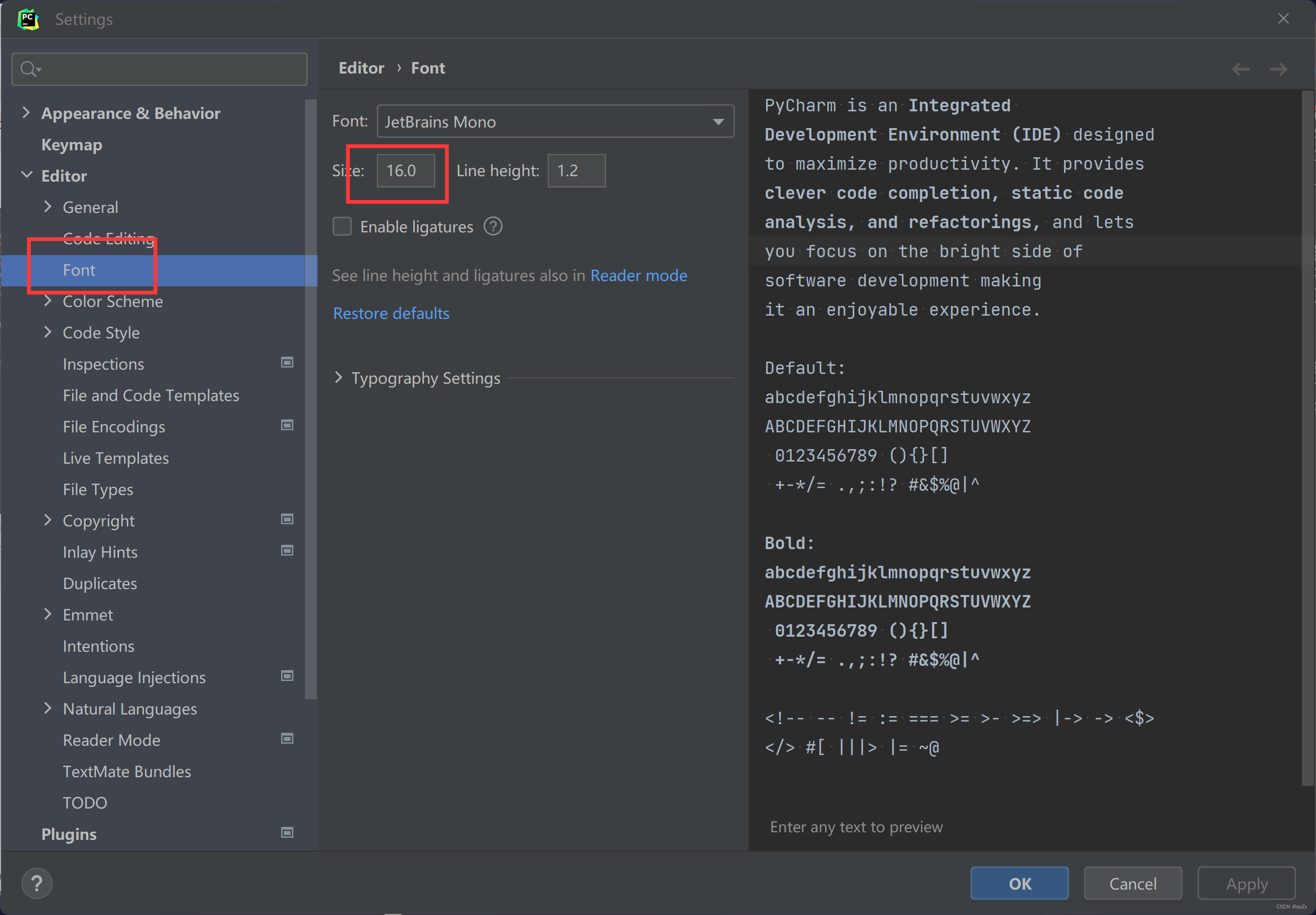Click the Restore defaults link
This screenshot has width=1316, height=915.
[391, 313]
